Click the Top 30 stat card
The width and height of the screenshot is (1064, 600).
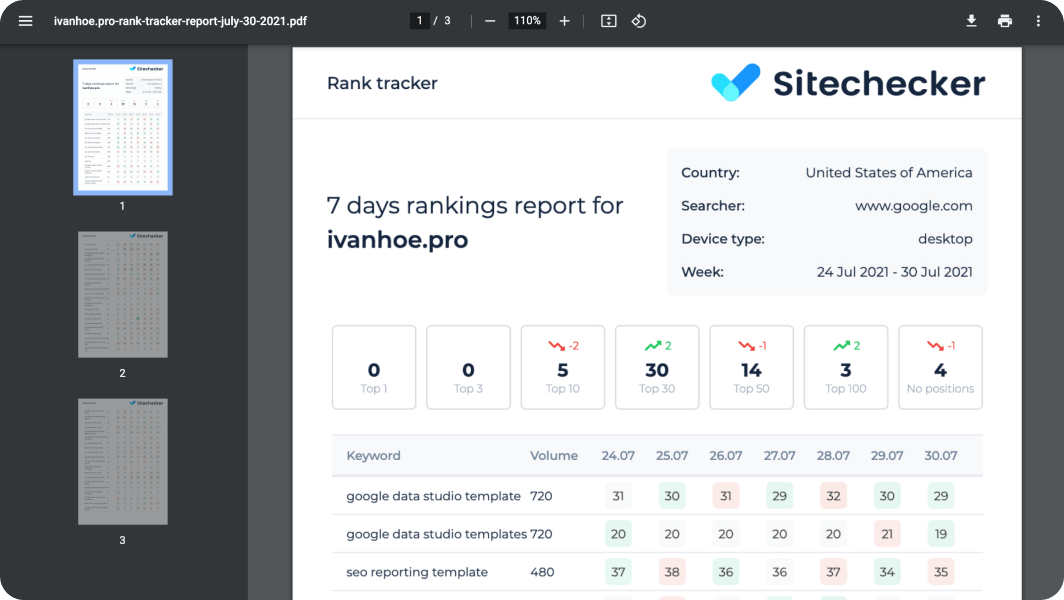click(657, 367)
